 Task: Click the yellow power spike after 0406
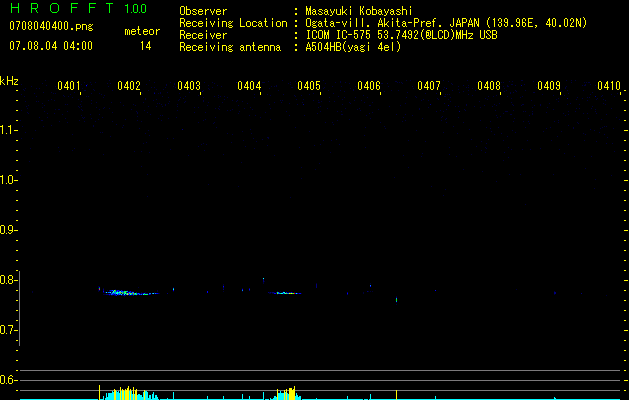(x=396, y=394)
